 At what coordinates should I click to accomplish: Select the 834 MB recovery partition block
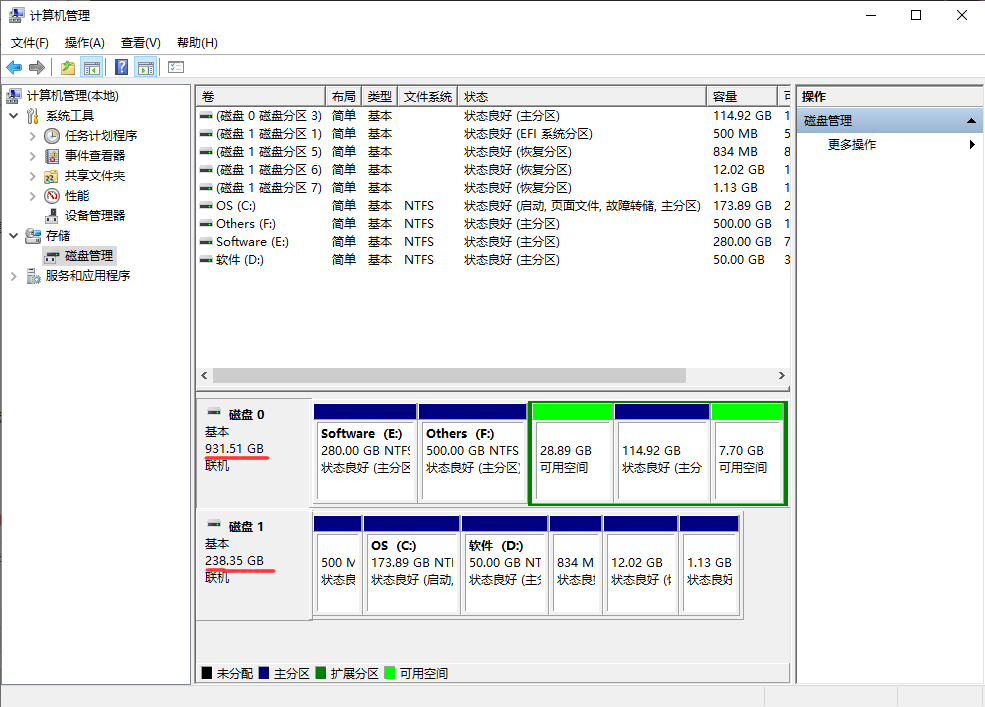(575, 566)
